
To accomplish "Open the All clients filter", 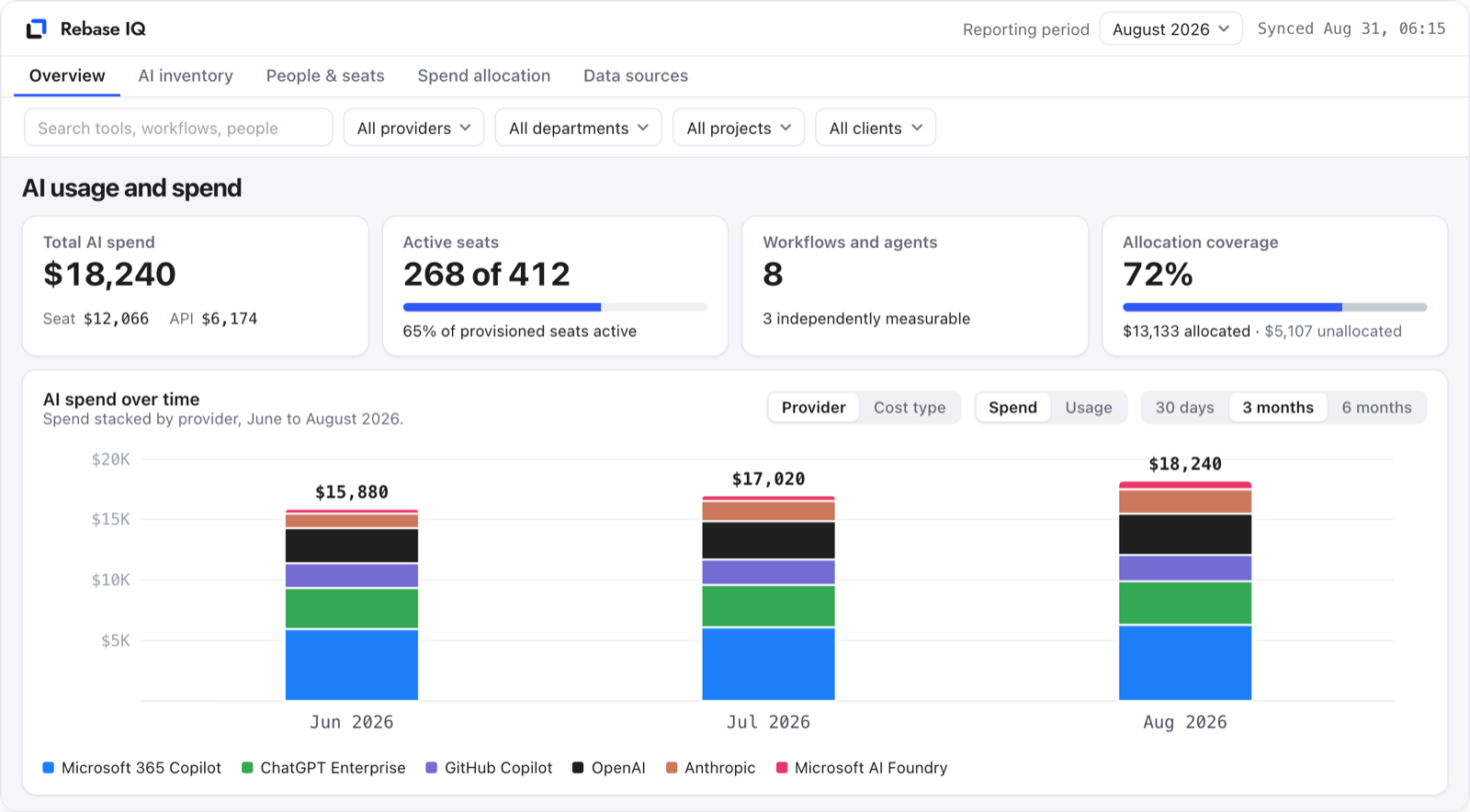I will click(x=876, y=128).
